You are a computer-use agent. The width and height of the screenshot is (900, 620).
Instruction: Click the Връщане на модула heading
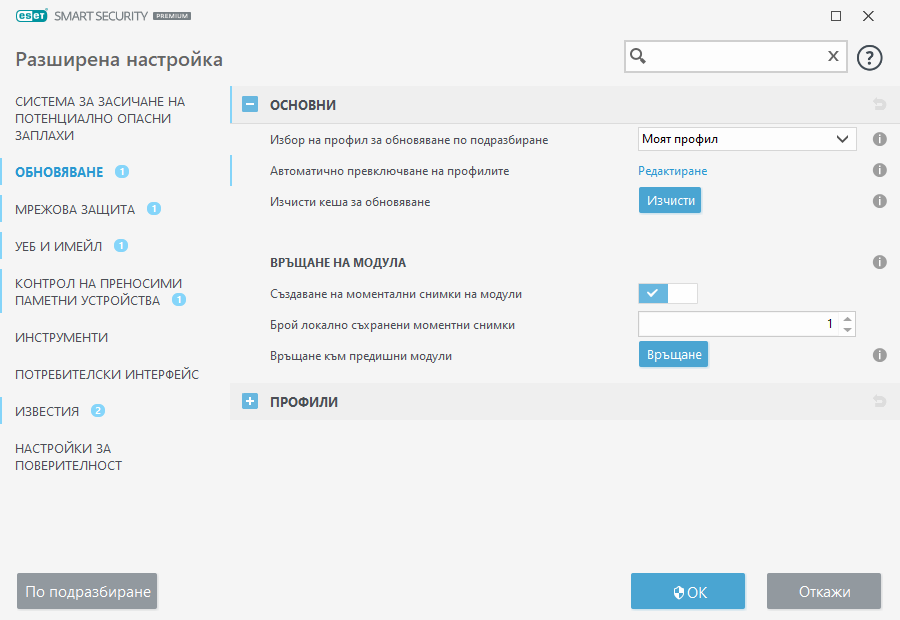[338, 262]
